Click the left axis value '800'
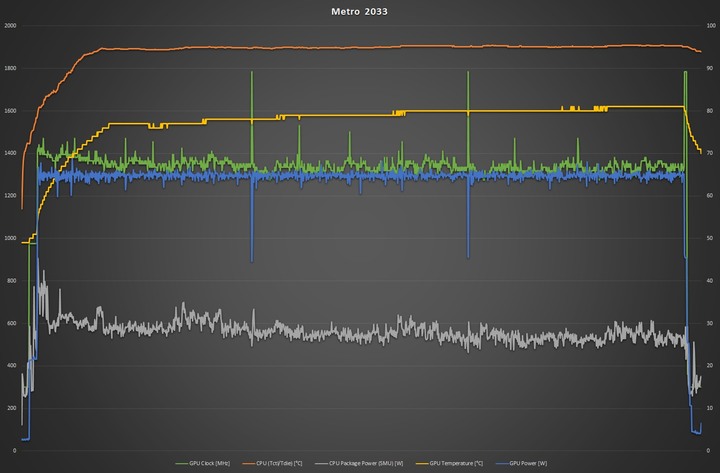Image resolution: width=720 pixels, height=473 pixels. click(x=11, y=281)
